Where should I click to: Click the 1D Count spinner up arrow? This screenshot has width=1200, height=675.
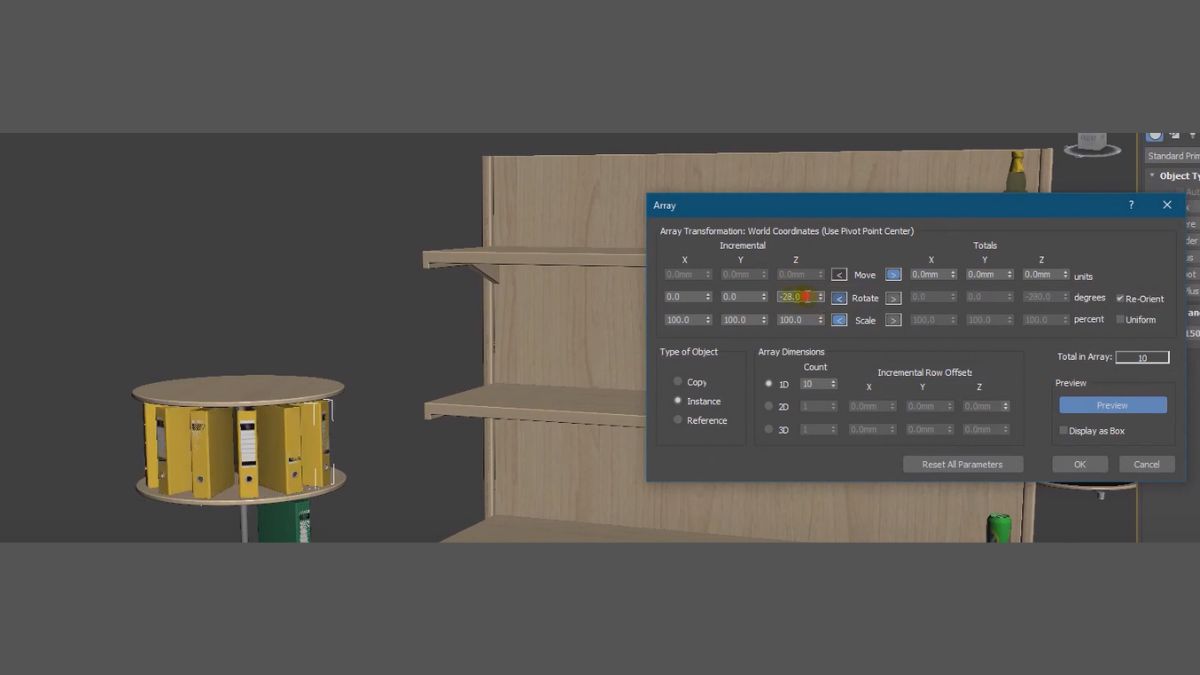(x=834, y=381)
